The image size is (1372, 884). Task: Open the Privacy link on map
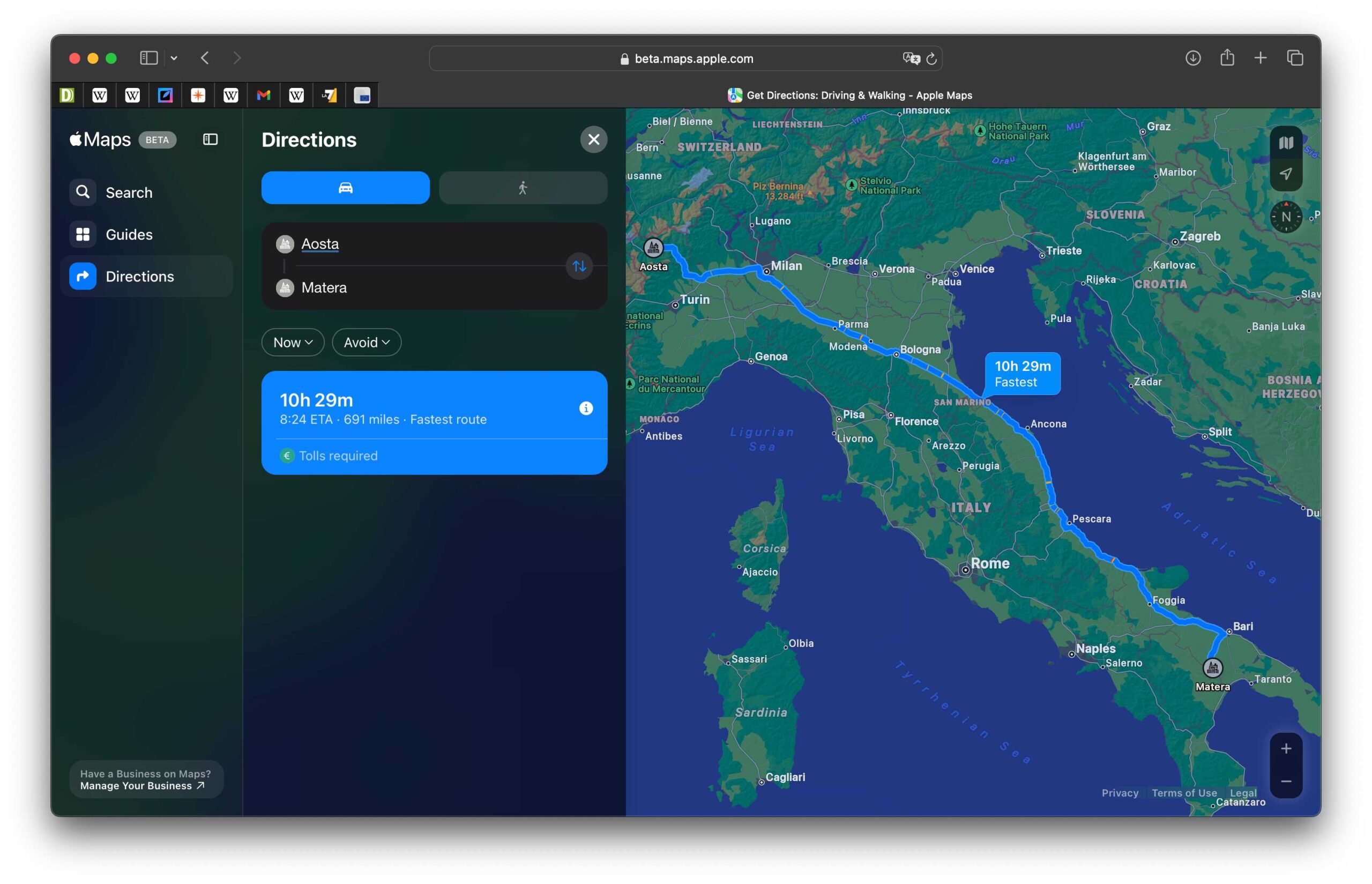1120,793
